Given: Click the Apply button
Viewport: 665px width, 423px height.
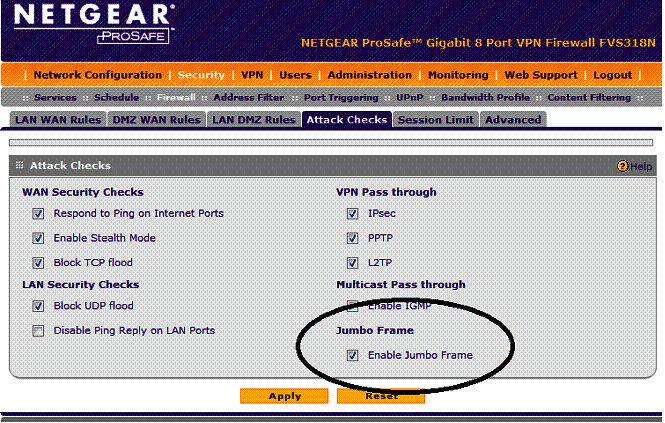Looking at the screenshot, I should click(284, 396).
